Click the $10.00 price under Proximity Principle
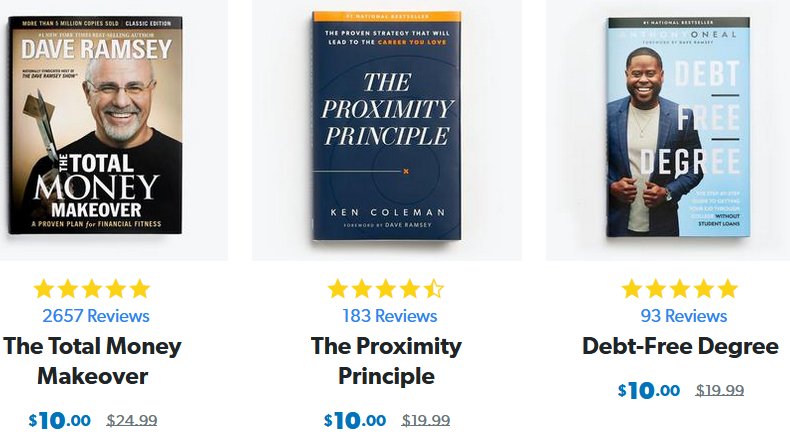 (x=355, y=421)
